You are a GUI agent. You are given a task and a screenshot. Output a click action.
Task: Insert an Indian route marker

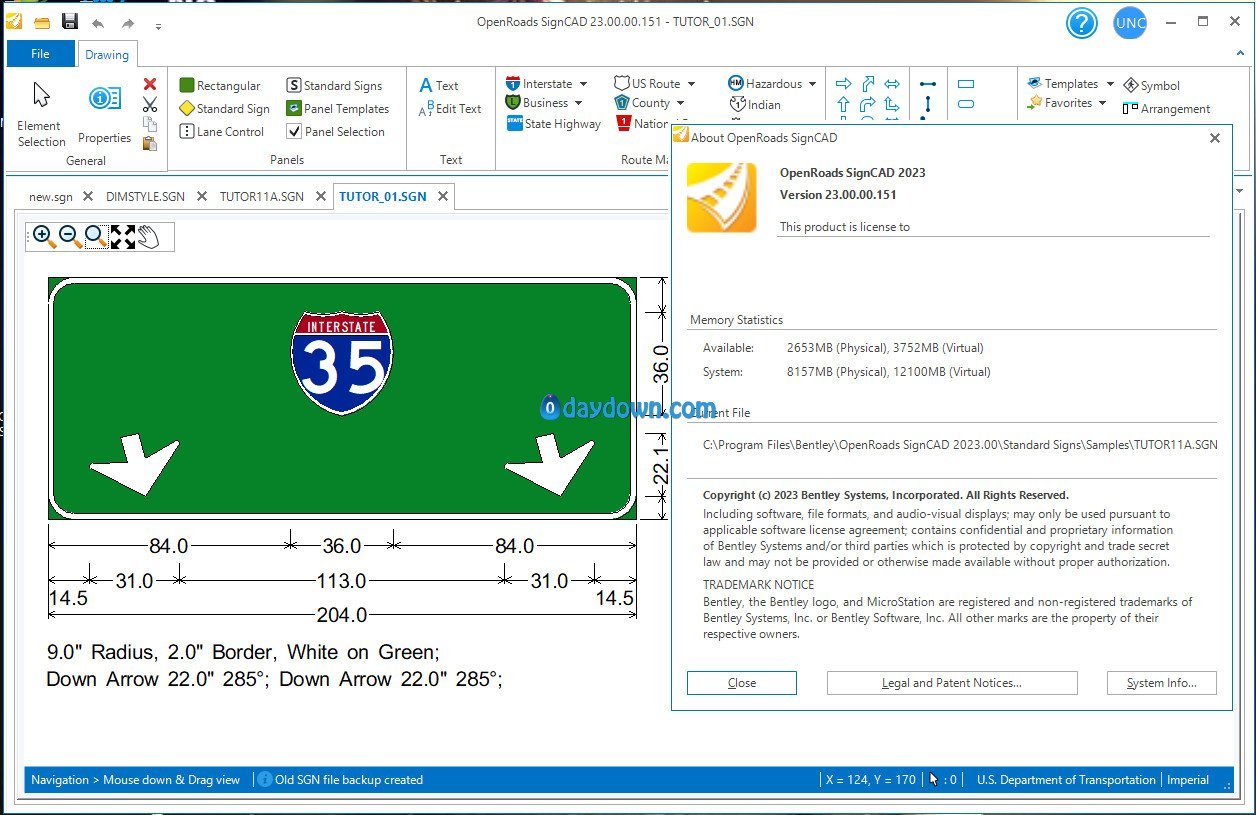(x=756, y=104)
